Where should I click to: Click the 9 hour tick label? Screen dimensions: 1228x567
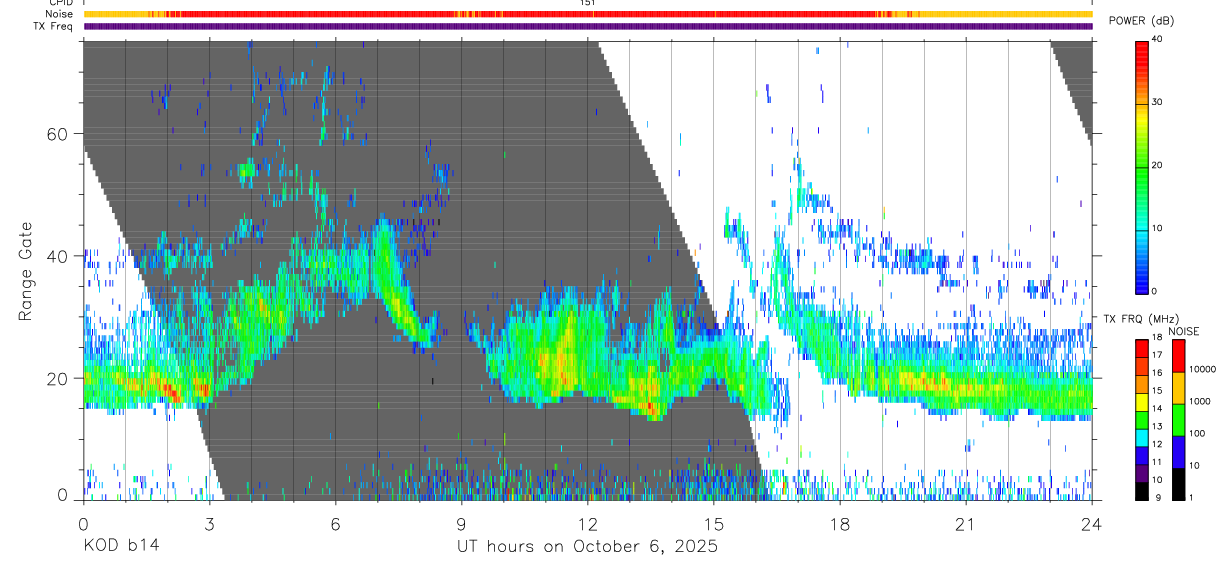tap(462, 524)
